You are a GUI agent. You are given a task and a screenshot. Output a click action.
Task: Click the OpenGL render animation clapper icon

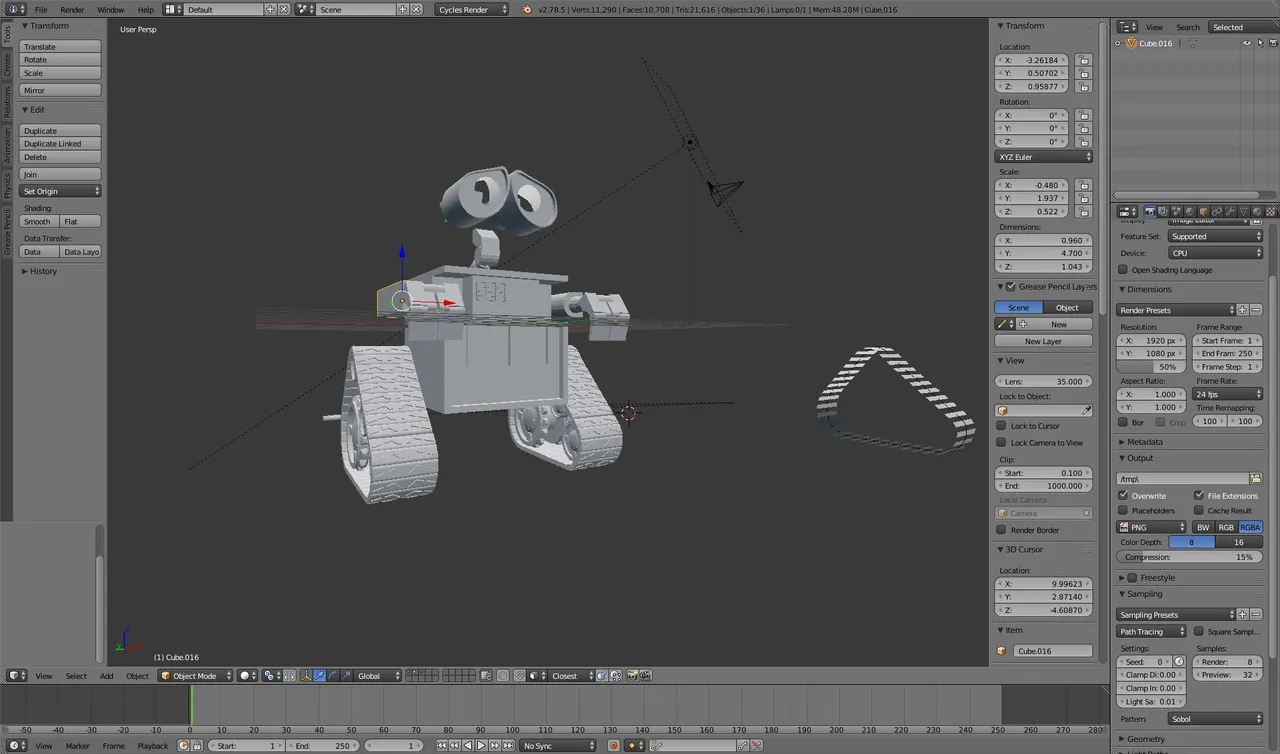646,676
